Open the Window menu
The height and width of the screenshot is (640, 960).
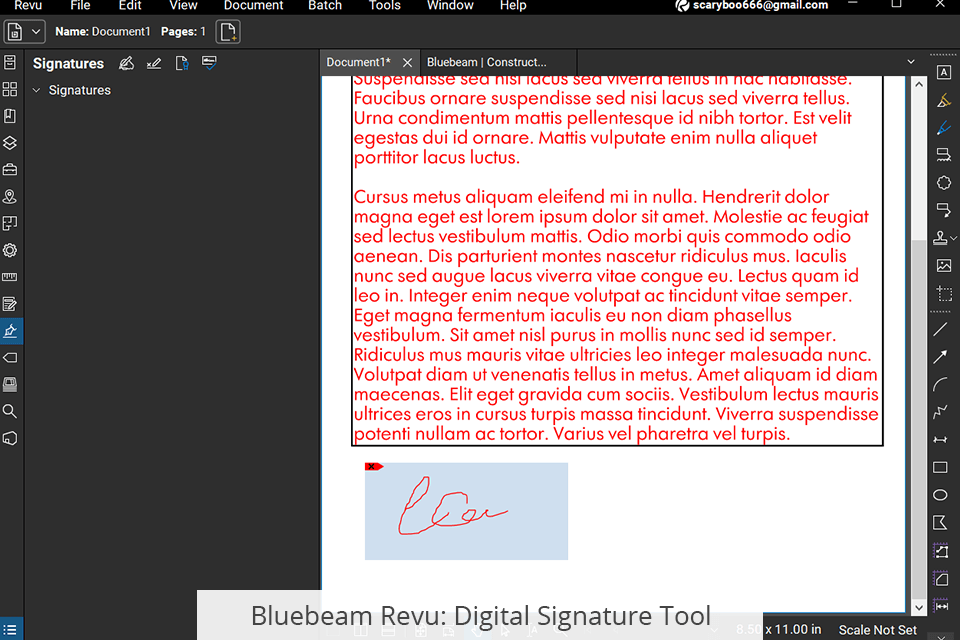(450, 6)
